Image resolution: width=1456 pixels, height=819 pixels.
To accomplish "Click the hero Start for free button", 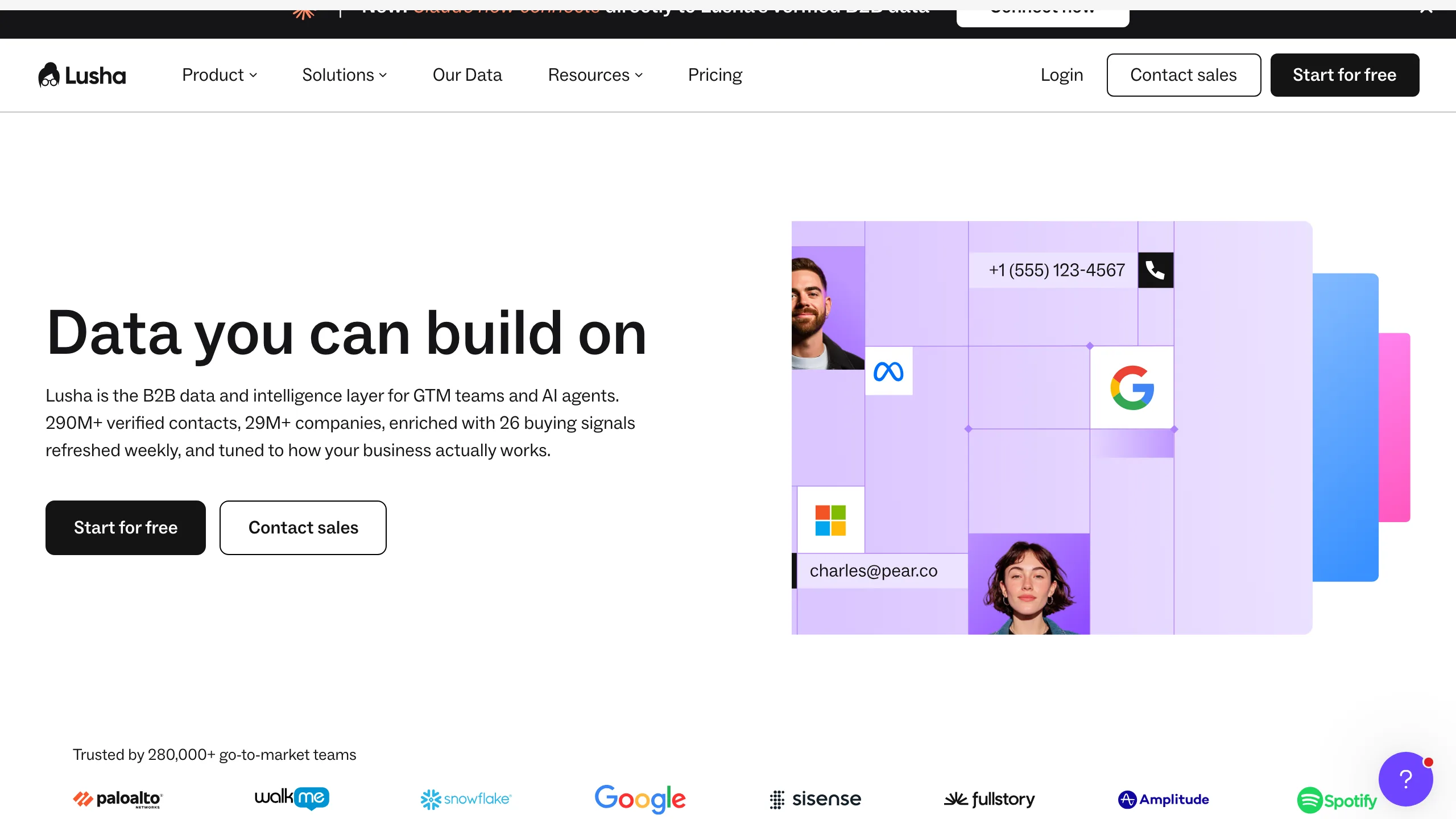I will click(x=126, y=528).
